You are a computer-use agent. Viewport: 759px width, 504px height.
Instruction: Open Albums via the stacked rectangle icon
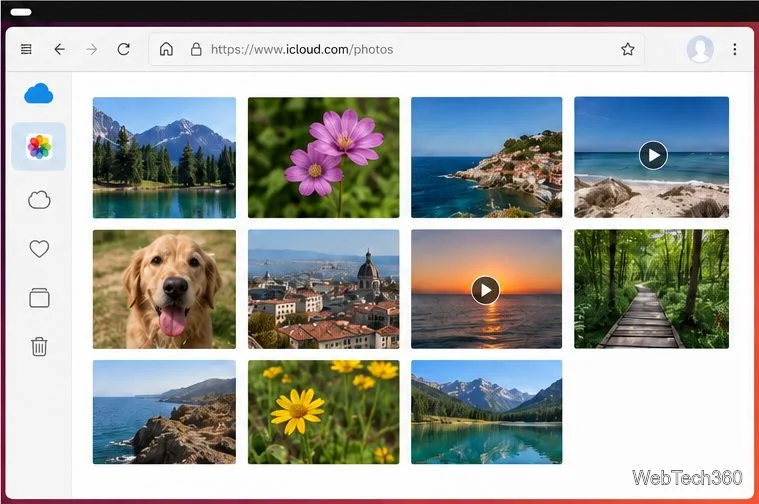(x=39, y=298)
